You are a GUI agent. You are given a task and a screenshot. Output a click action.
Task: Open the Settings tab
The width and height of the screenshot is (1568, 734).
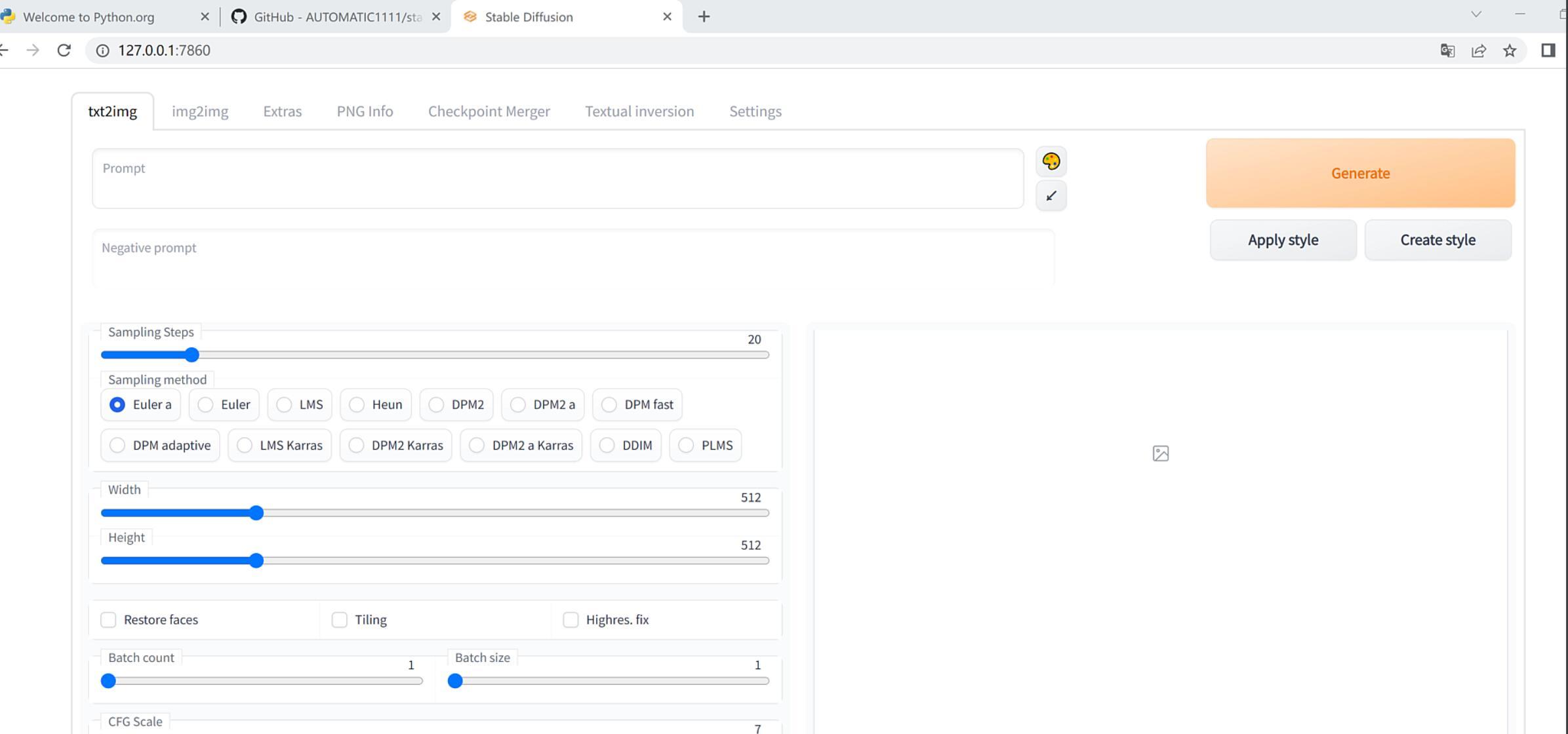pos(755,111)
